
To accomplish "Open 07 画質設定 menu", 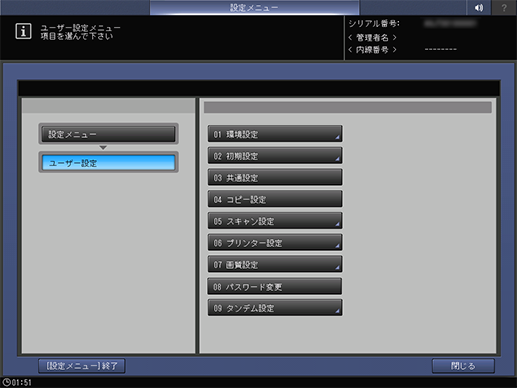I will tap(275, 265).
